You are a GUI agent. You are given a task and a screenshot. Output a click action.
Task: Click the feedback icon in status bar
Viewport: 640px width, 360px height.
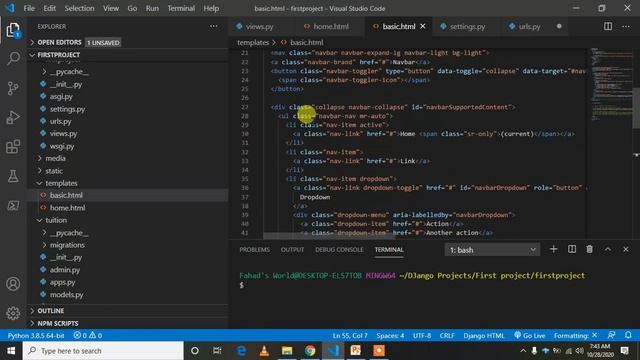pos(611,336)
